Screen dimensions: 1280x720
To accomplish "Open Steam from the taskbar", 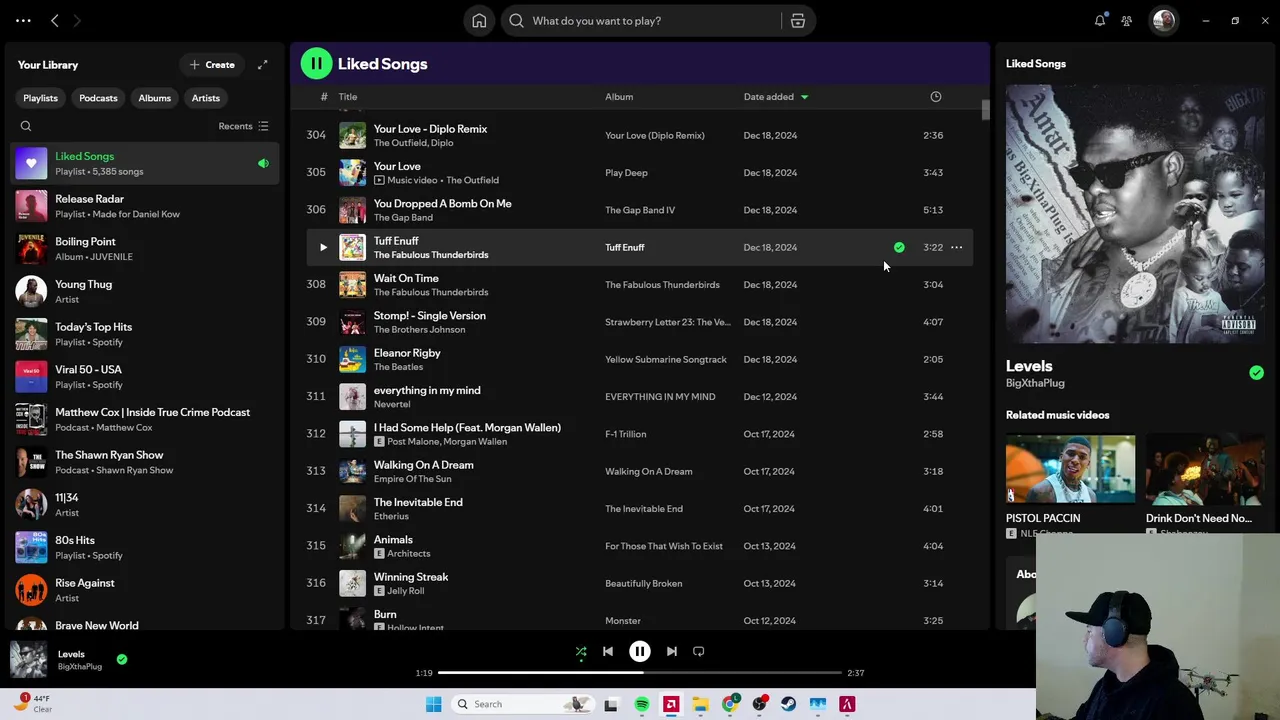I will [x=789, y=704].
